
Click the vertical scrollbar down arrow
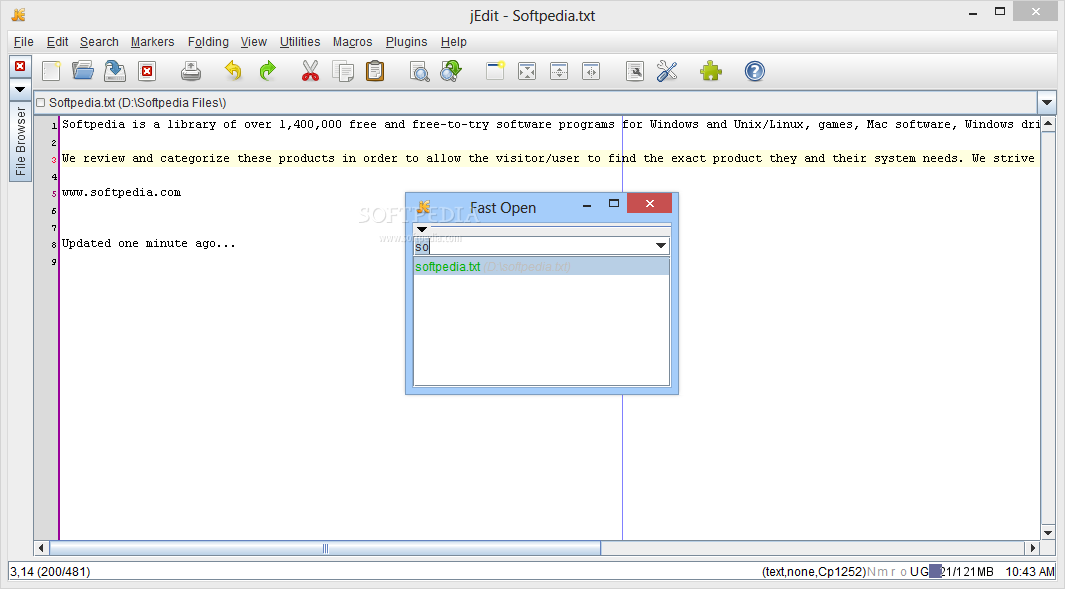pos(1048,533)
